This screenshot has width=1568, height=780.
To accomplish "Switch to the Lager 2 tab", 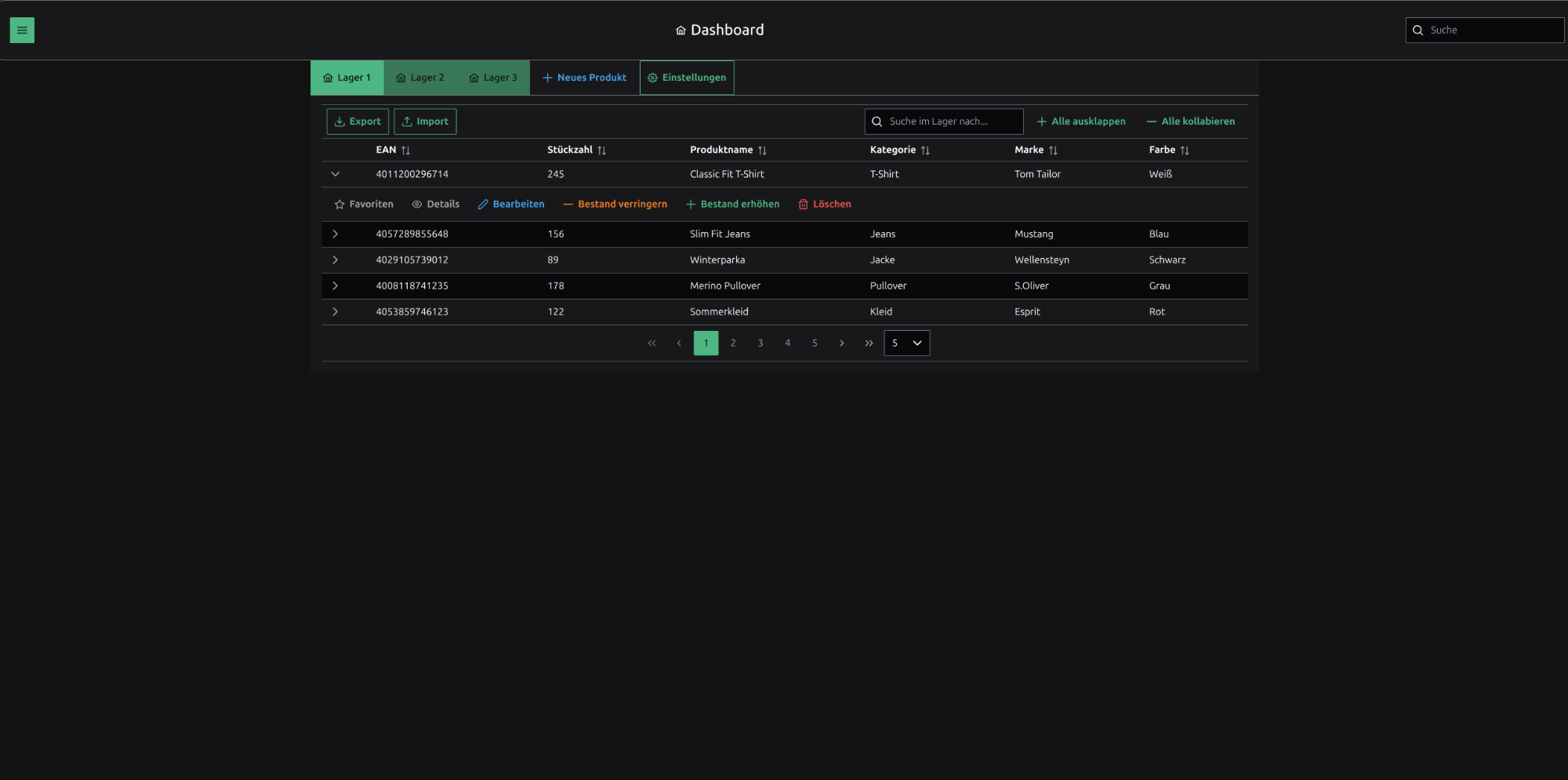I will point(420,78).
